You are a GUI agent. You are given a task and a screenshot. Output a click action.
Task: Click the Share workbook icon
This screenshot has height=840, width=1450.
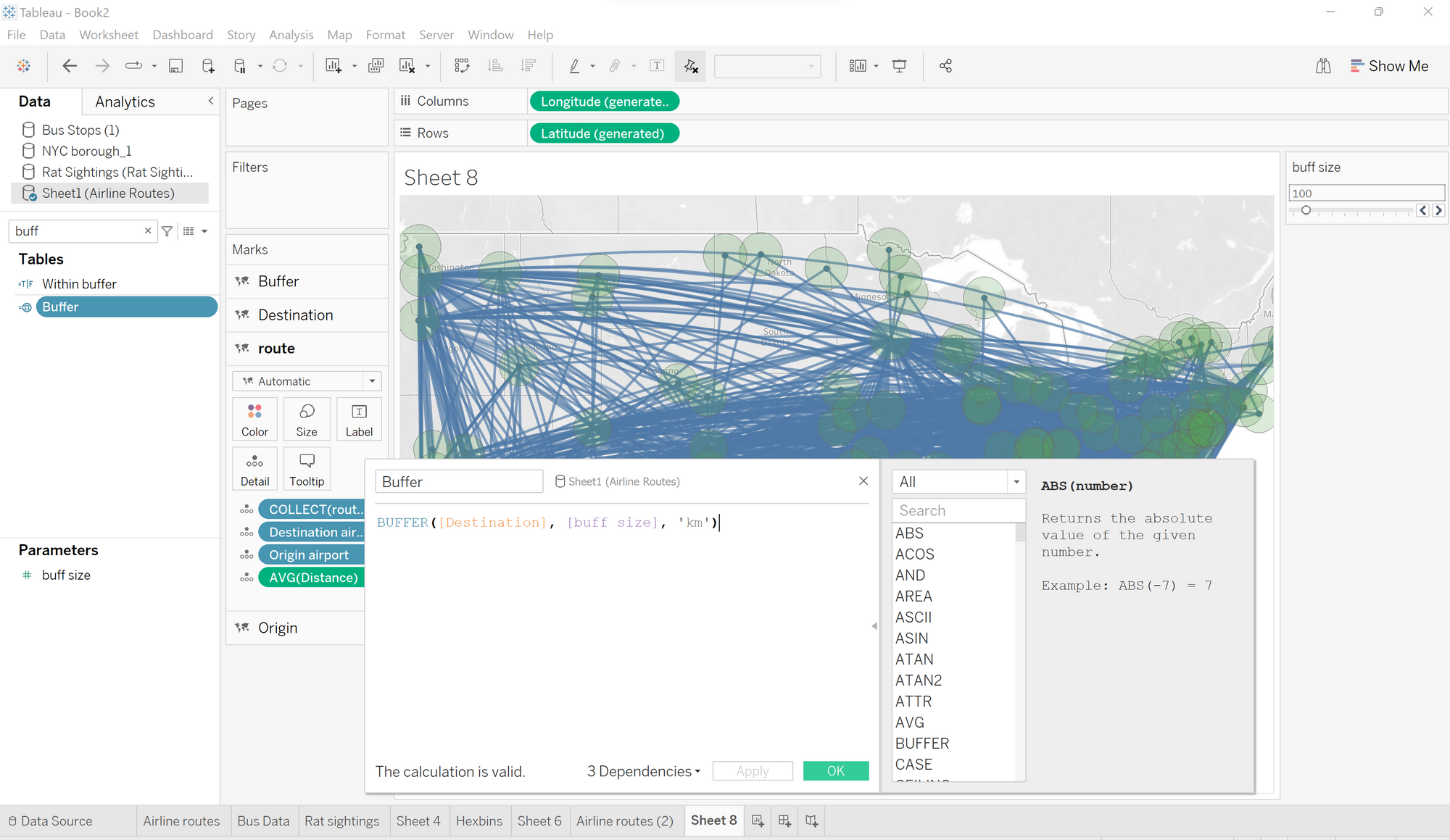click(x=945, y=66)
